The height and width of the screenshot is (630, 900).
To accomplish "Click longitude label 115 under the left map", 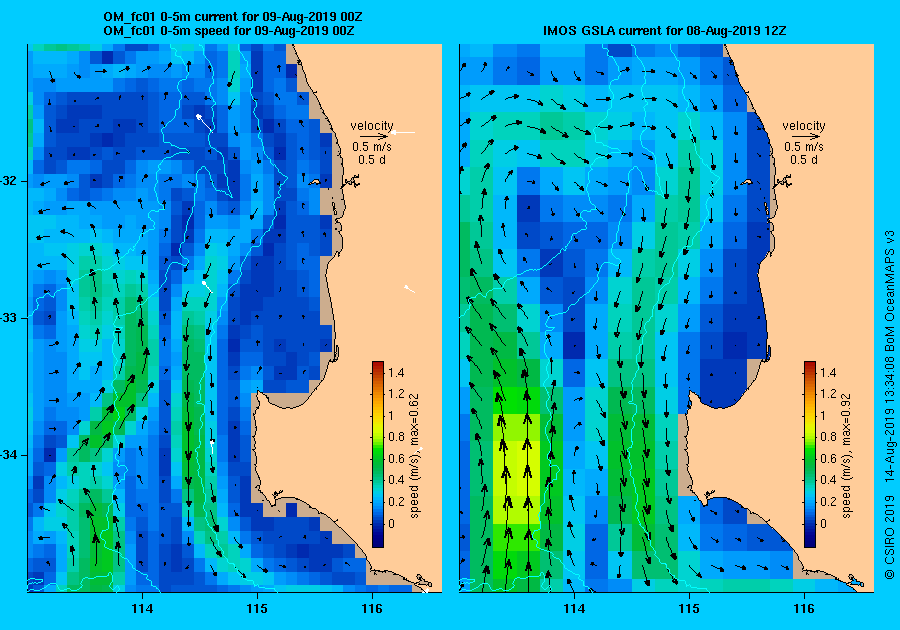I will coord(257,609).
